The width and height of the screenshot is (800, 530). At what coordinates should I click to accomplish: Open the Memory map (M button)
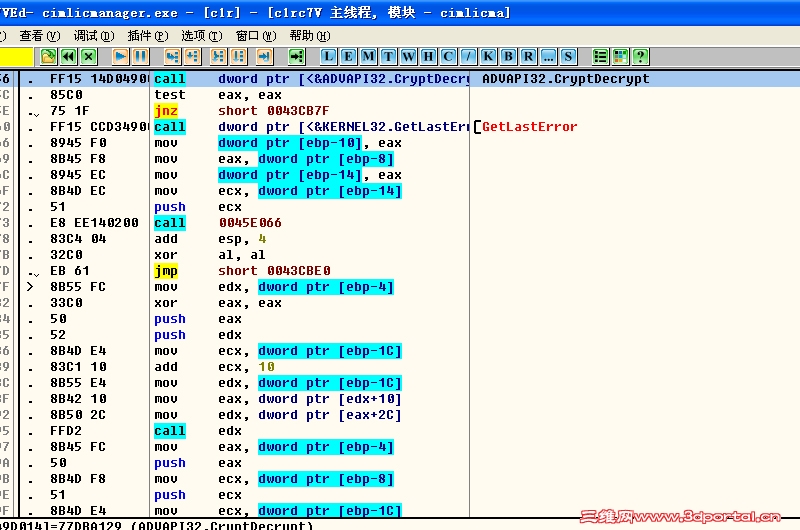point(368,56)
